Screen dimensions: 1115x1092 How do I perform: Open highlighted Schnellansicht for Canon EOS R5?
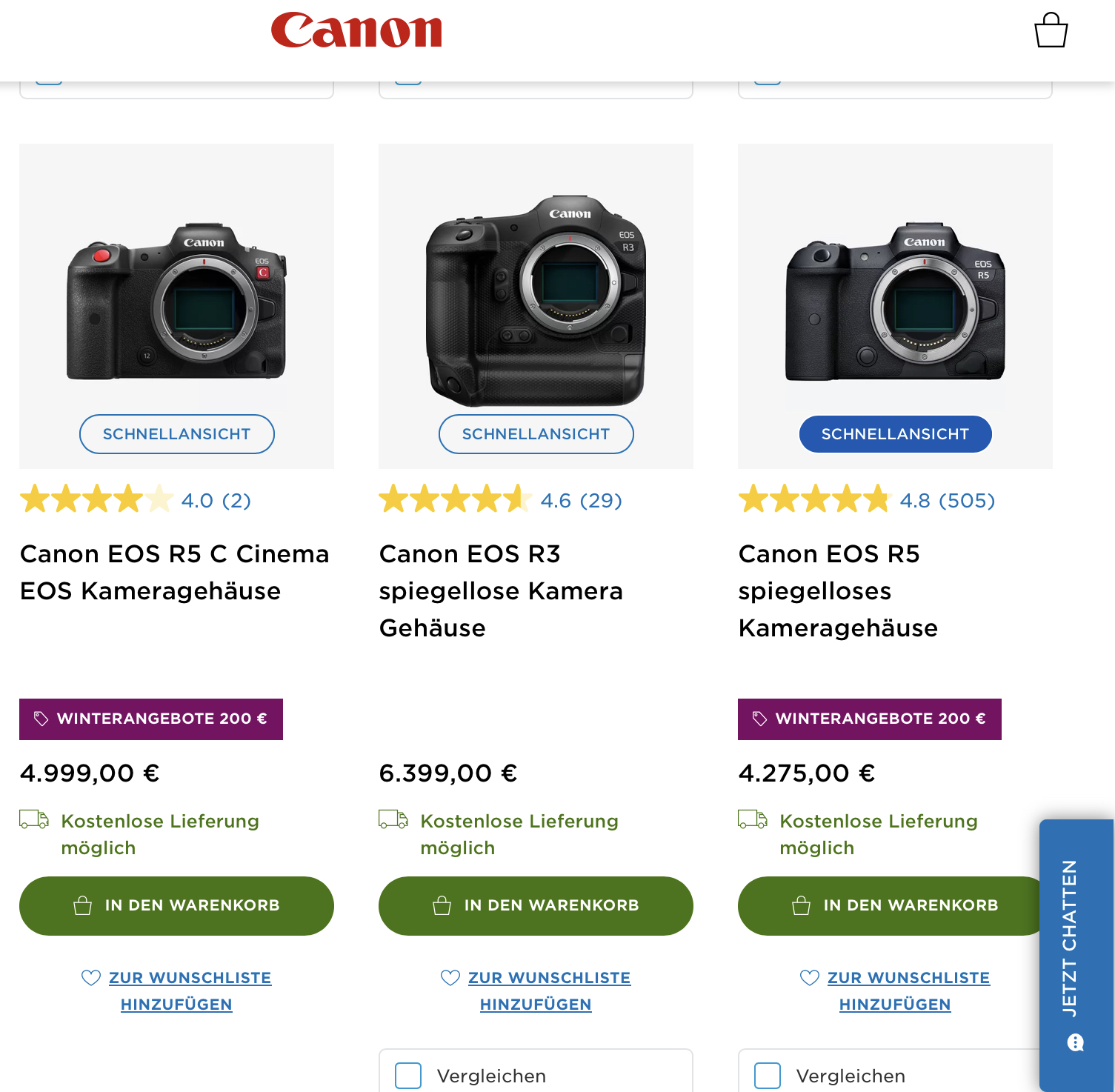click(x=896, y=434)
